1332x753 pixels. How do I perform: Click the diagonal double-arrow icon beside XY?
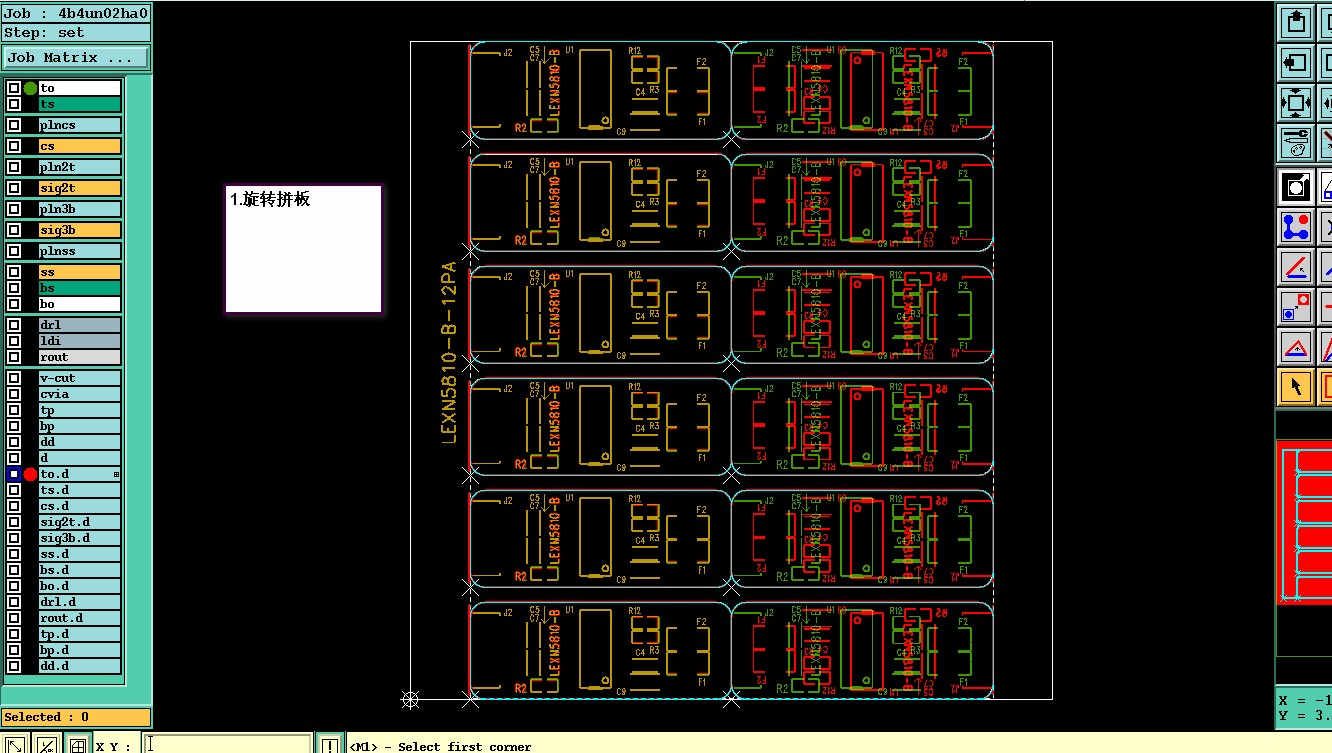point(15,745)
